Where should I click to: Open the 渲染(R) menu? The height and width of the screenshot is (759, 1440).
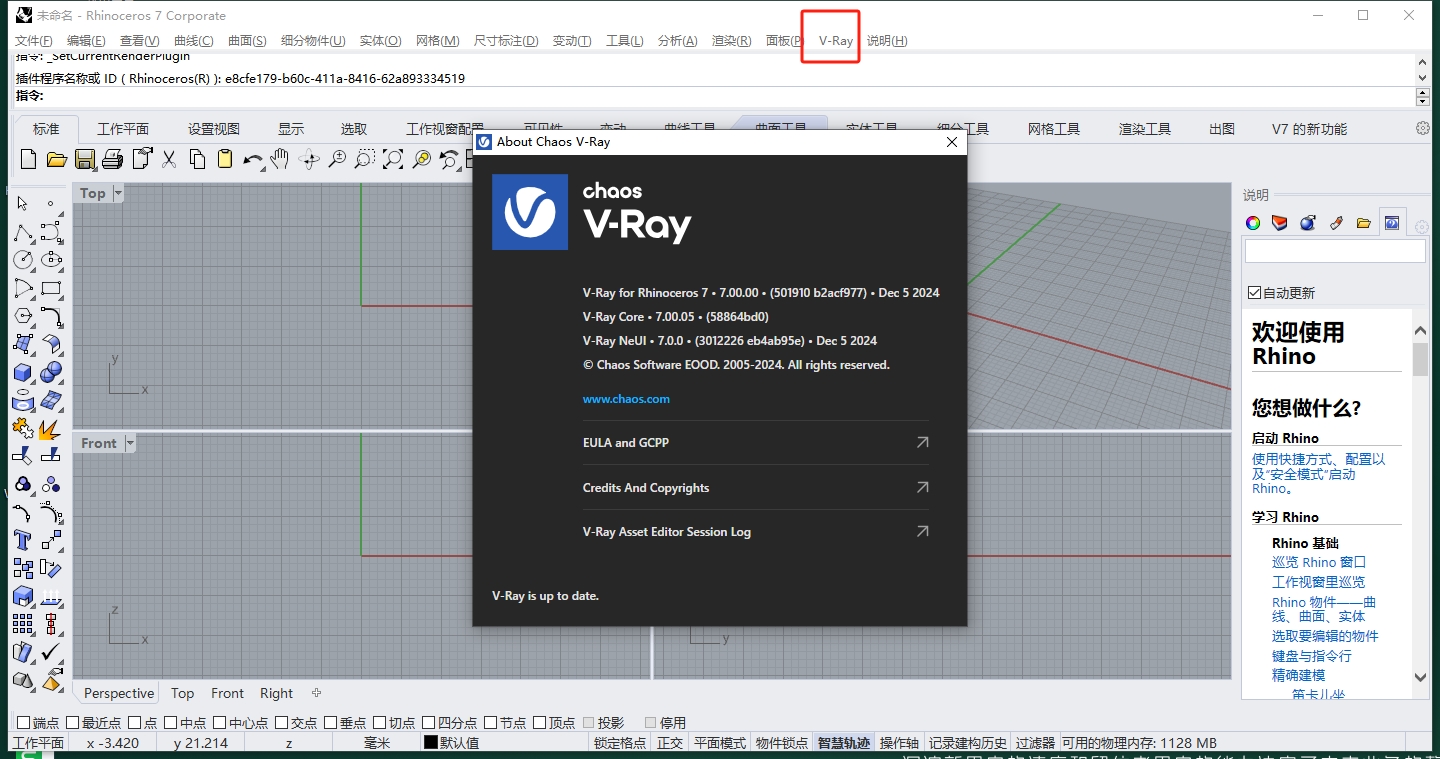(731, 41)
